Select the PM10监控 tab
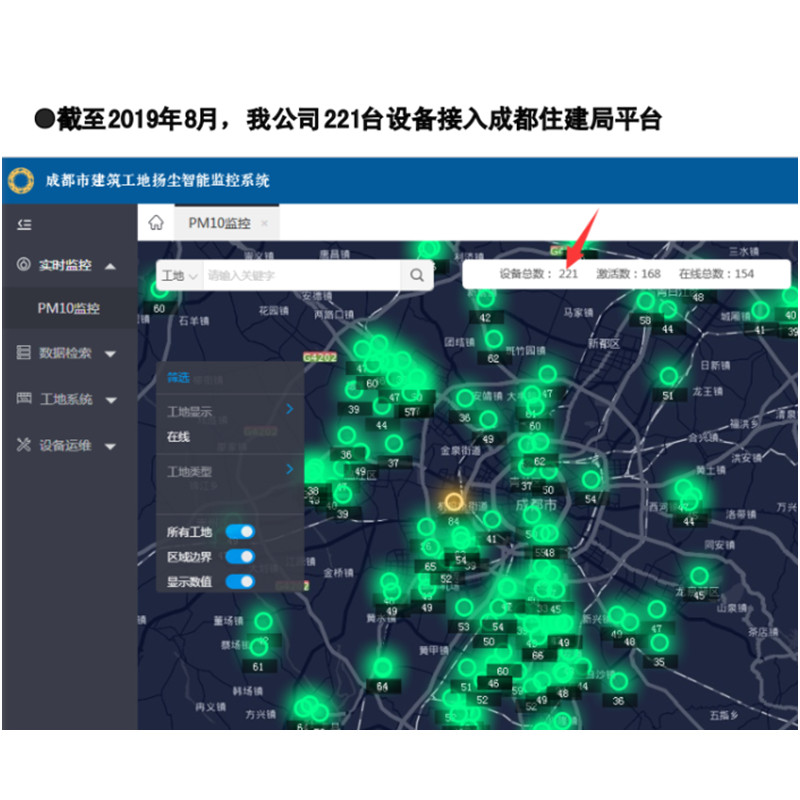The image size is (800, 800). point(220,222)
